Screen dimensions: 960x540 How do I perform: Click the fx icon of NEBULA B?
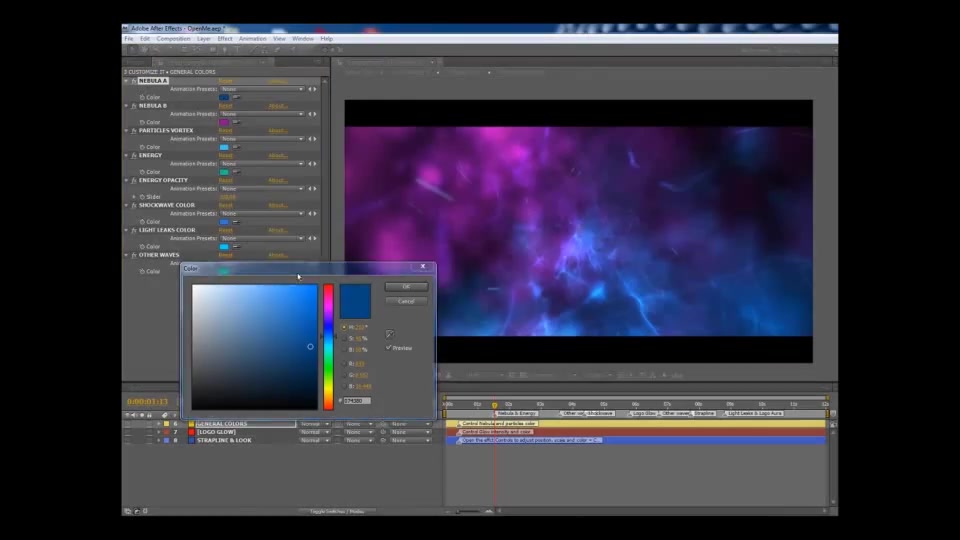(133, 106)
